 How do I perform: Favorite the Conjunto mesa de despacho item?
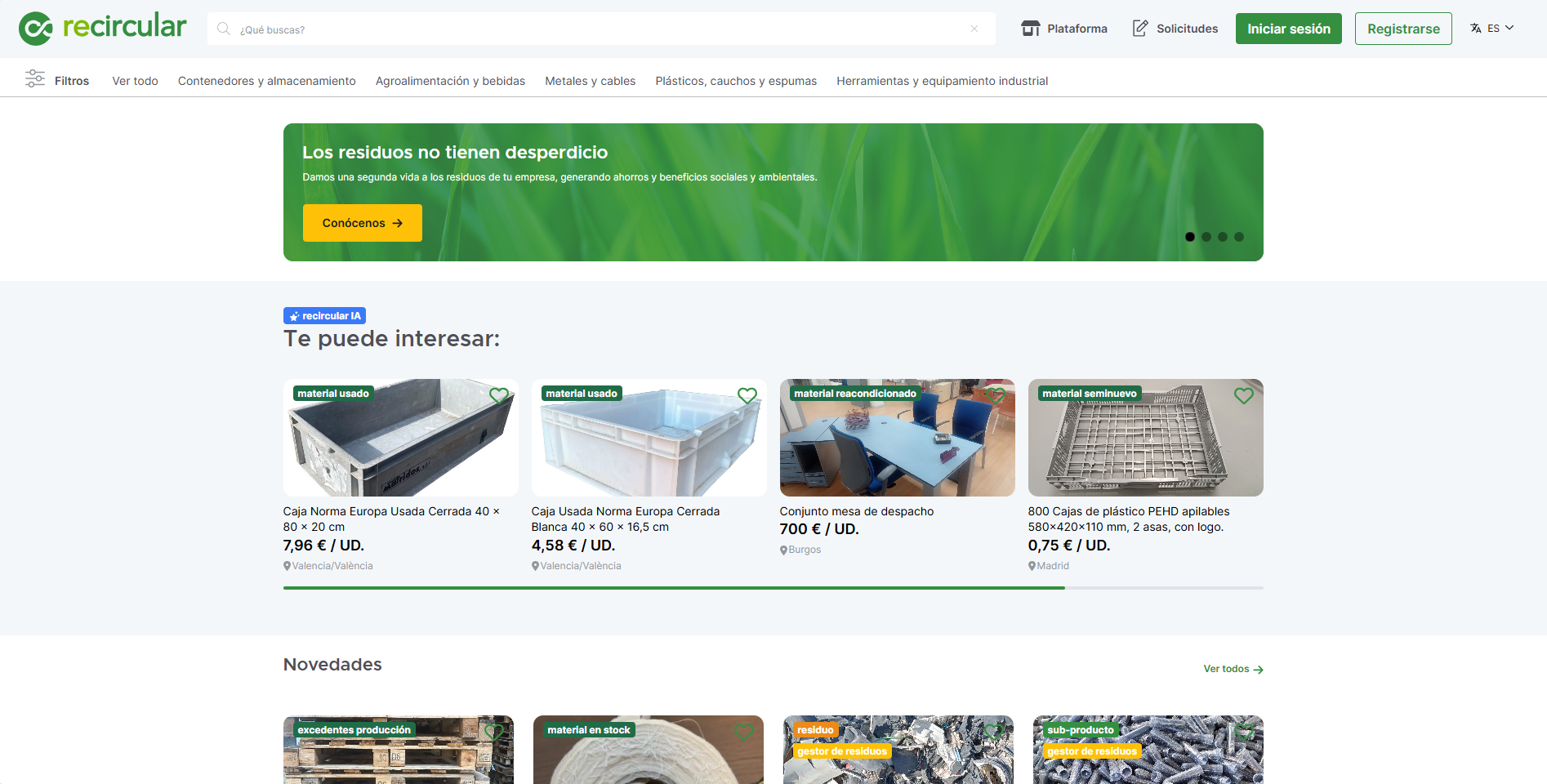point(996,396)
